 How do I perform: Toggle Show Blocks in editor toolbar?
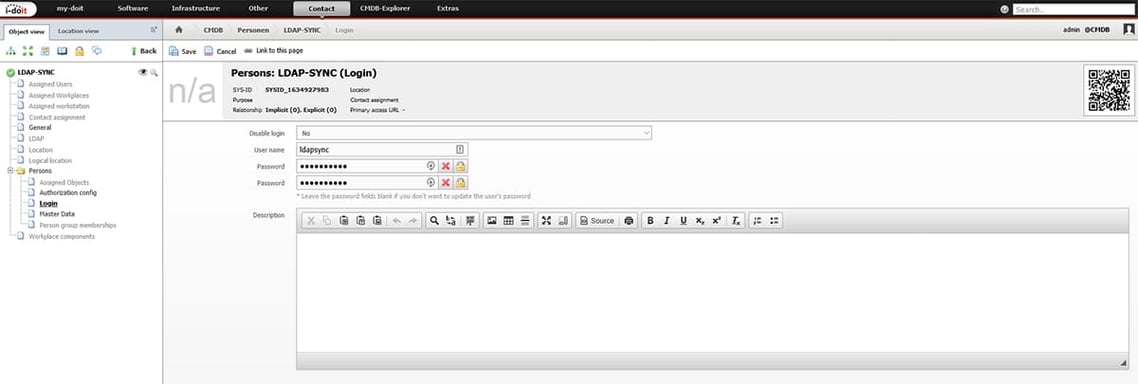(x=563, y=221)
